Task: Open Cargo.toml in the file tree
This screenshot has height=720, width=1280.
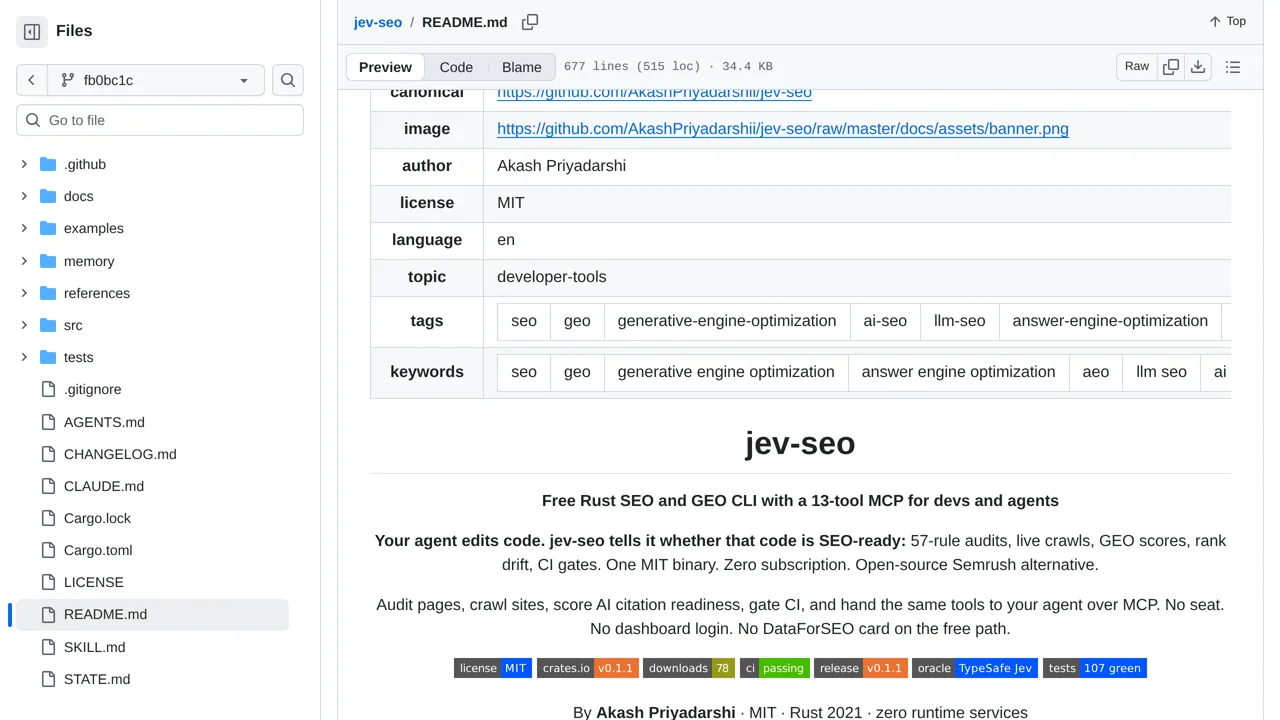Action: [98, 550]
